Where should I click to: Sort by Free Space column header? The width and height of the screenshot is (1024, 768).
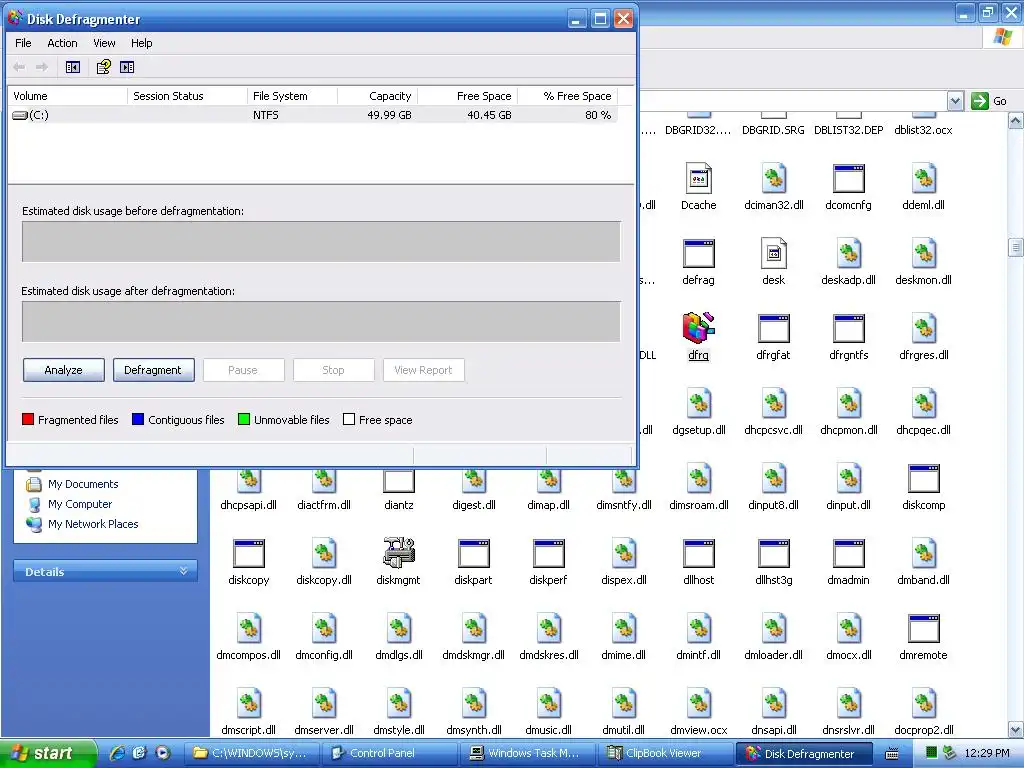click(468, 96)
